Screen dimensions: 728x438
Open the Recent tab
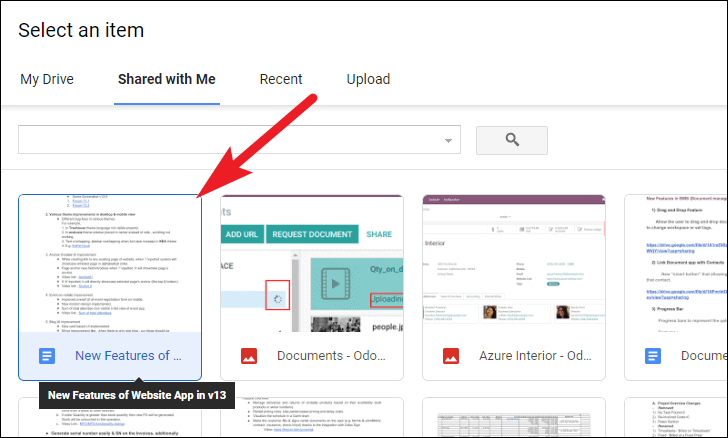[x=281, y=79]
